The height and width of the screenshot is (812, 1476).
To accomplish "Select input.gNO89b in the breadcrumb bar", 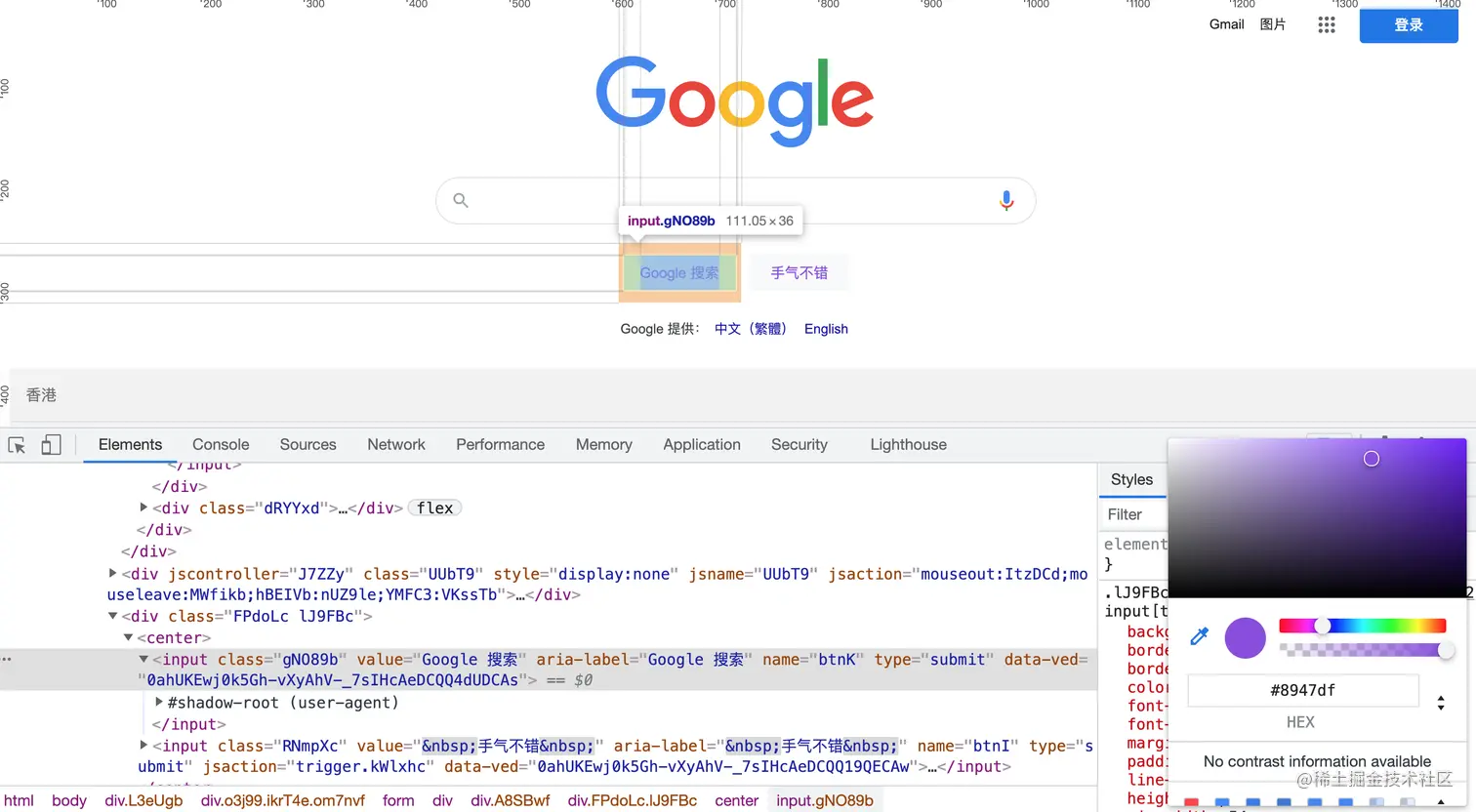I will click(825, 800).
